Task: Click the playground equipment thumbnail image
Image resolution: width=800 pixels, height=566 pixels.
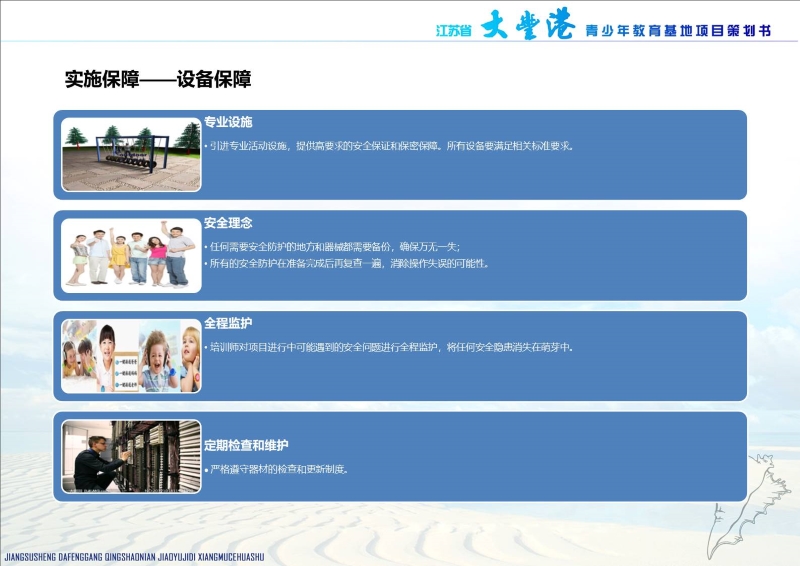Action: click(131, 155)
